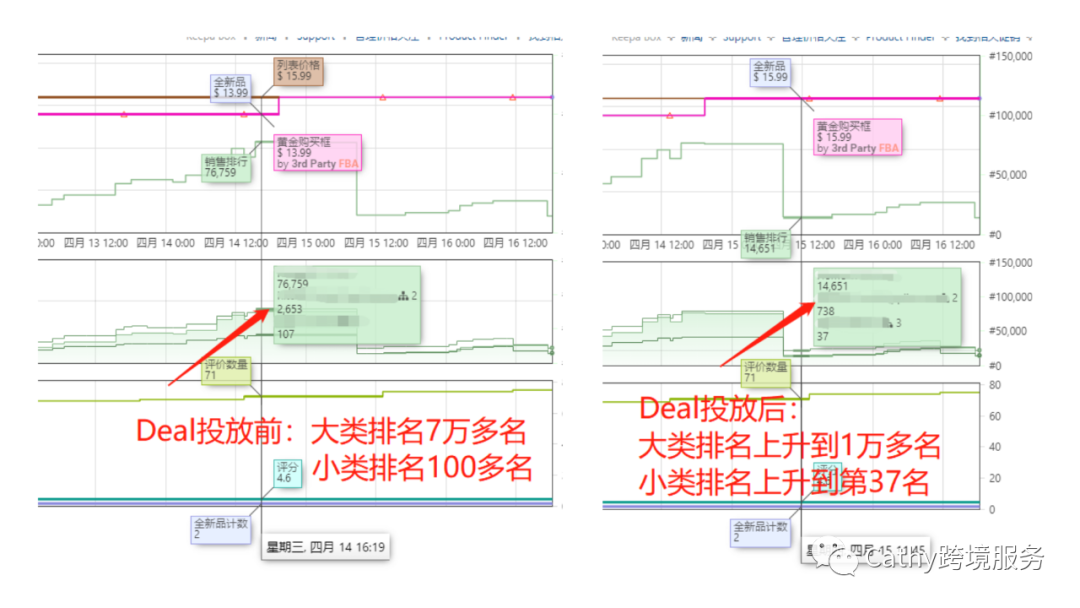
Task: Click right chart 四月 16 12:00 axis label
Action: tap(942, 245)
